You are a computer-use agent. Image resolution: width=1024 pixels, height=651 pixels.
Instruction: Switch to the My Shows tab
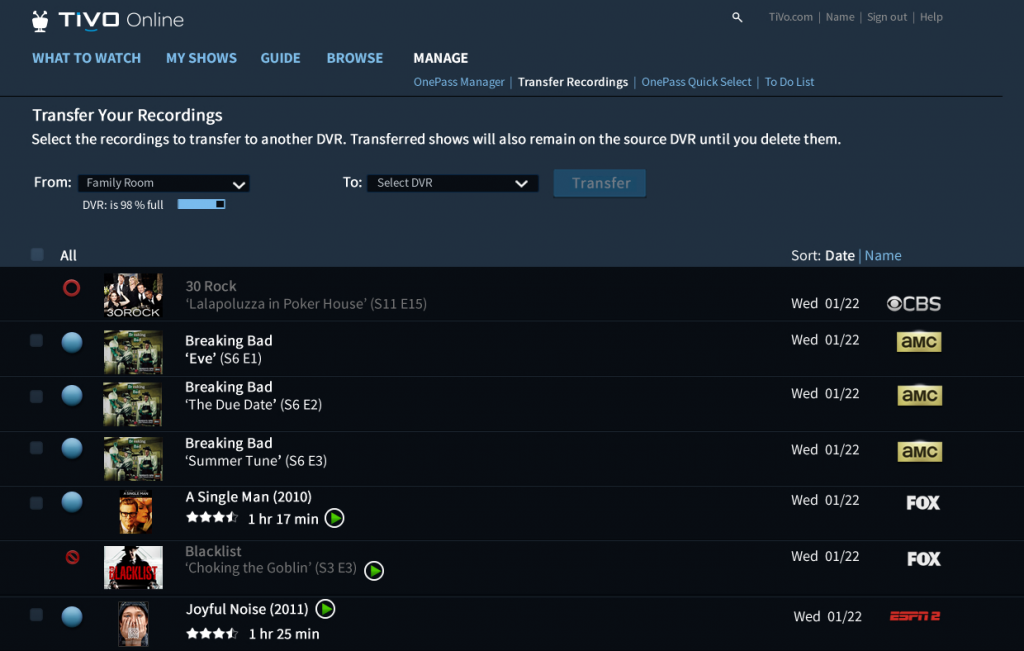click(x=201, y=58)
